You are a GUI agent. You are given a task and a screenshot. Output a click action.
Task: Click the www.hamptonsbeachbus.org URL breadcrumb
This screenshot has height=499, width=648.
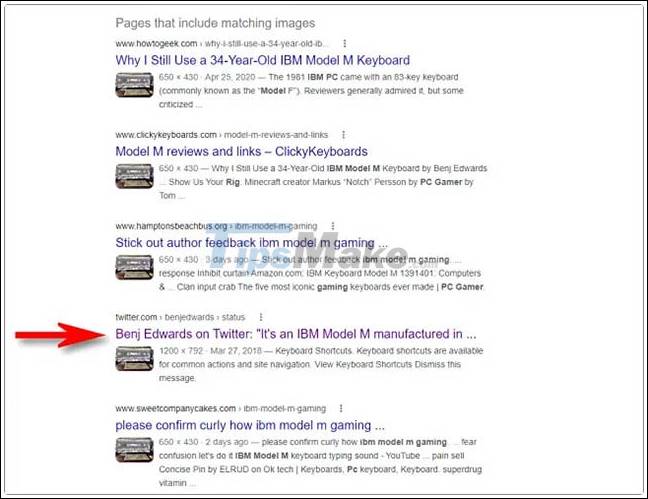[216, 226]
